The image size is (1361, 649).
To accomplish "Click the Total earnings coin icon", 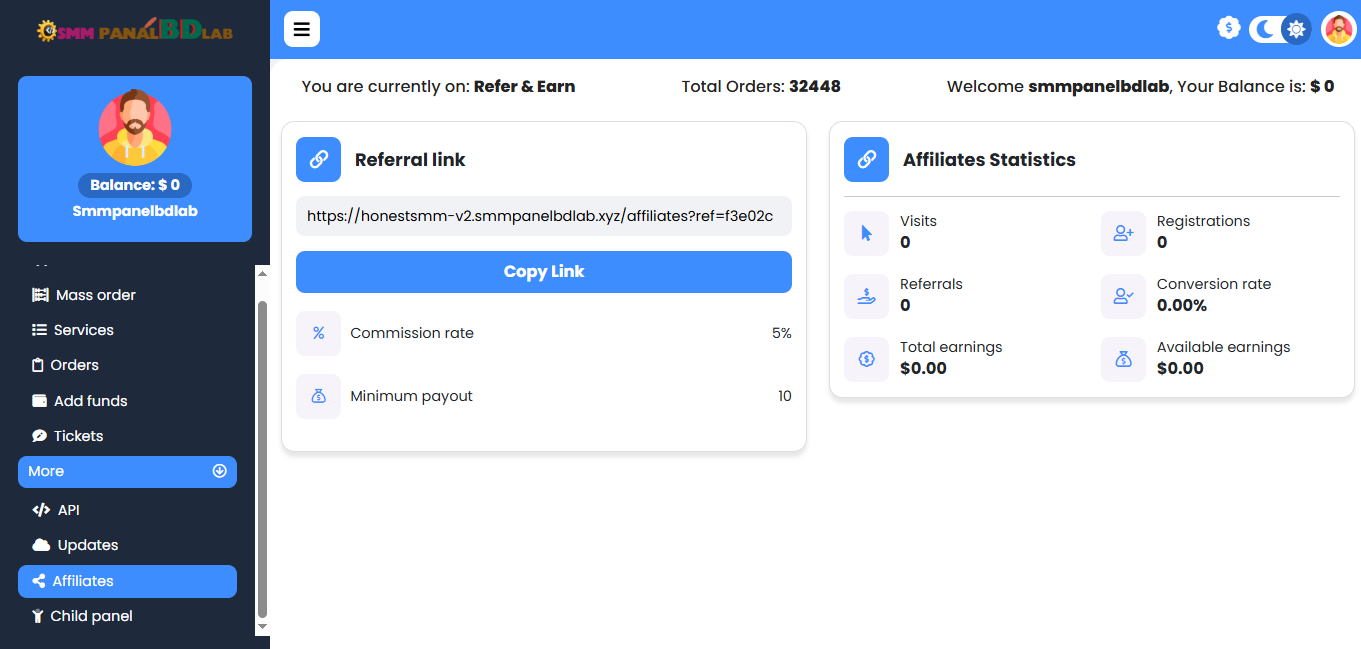I will point(866,359).
